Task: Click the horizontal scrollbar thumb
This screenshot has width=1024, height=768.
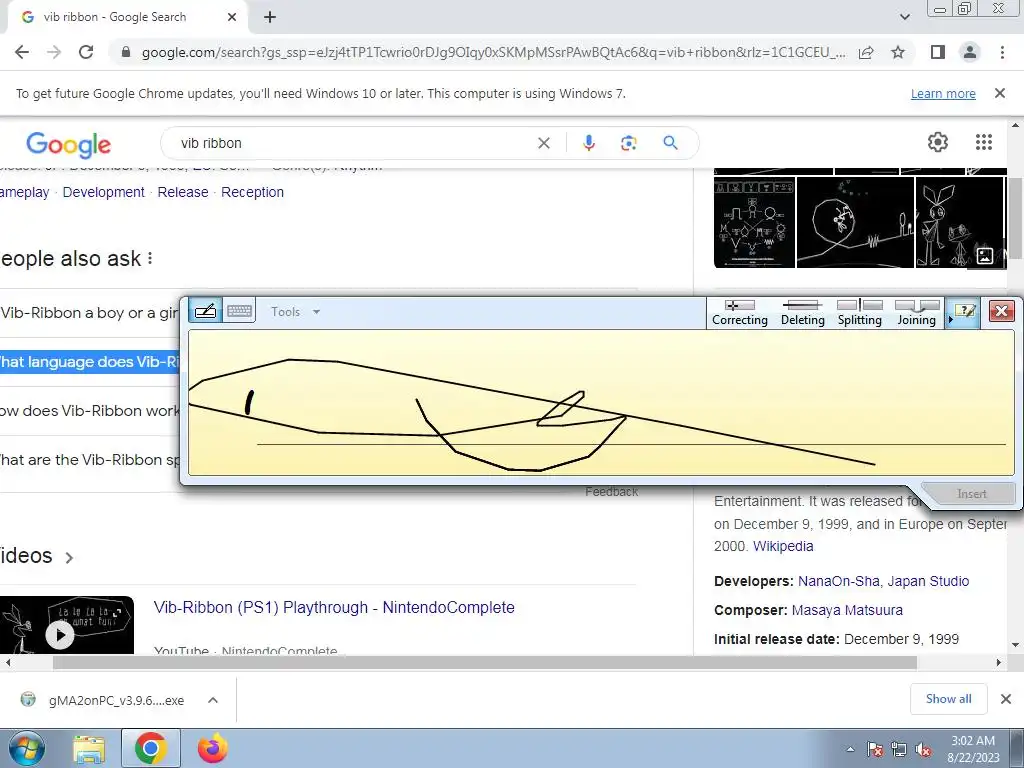Action: point(485,662)
